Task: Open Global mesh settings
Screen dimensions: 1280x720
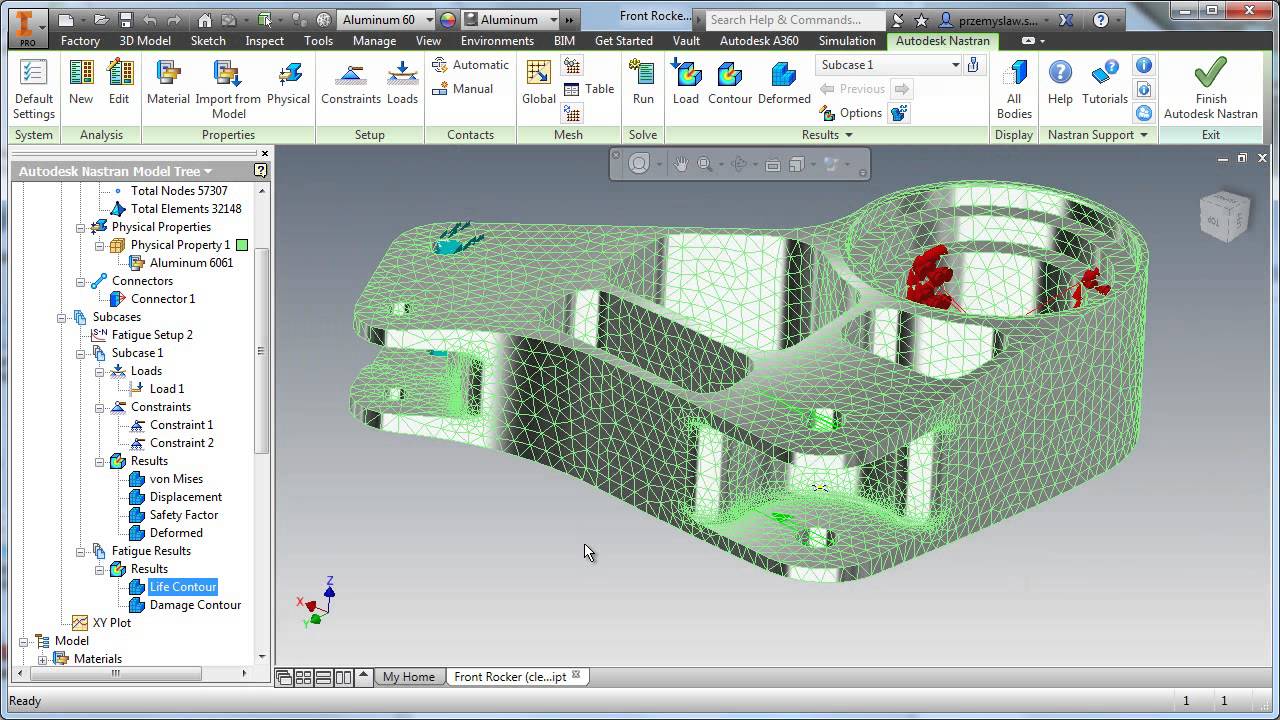Action: [539, 82]
